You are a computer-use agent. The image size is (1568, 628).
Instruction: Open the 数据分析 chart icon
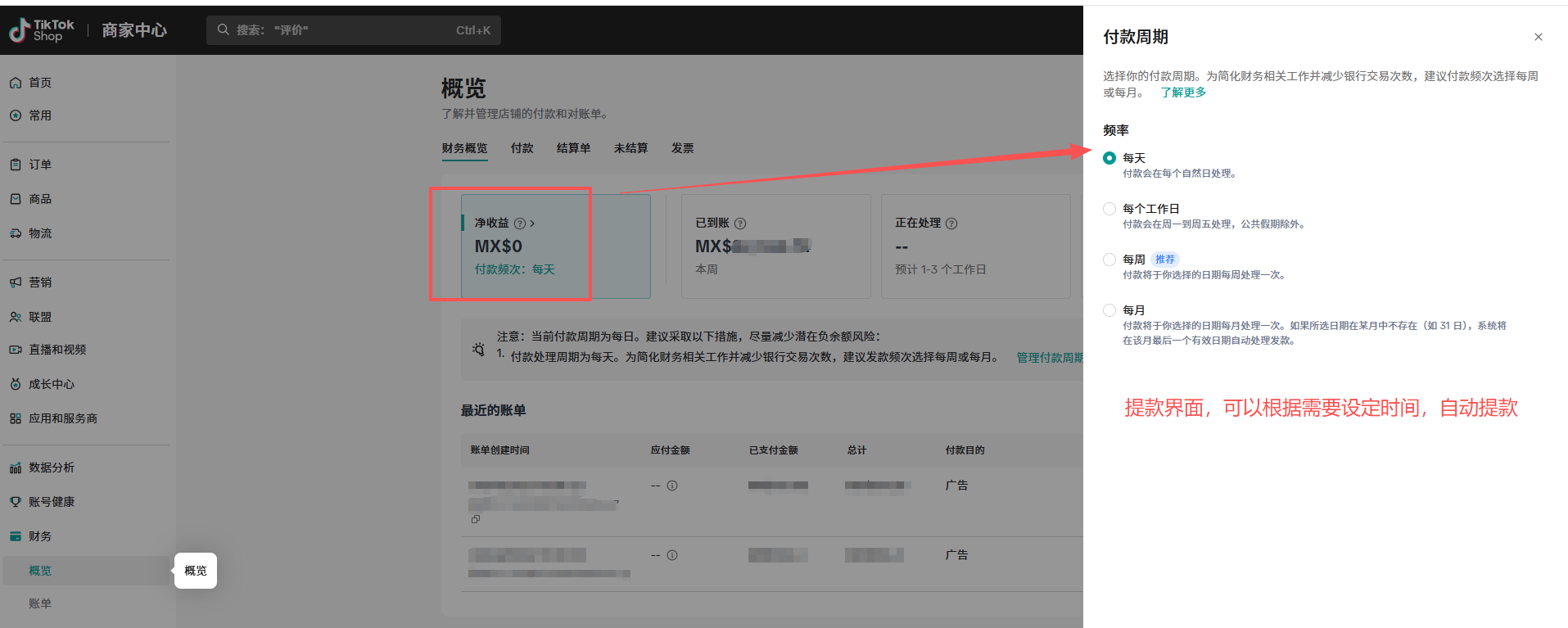tap(16, 468)
